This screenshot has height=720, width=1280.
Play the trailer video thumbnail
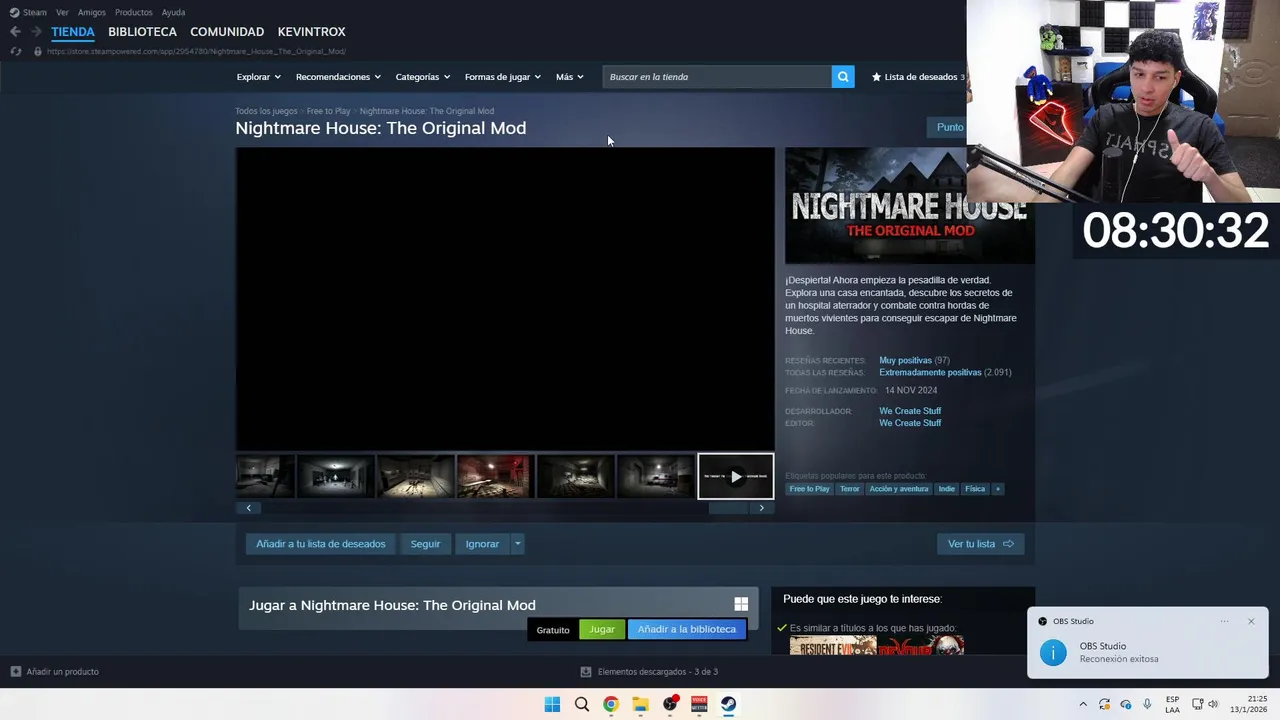(735, 476)
